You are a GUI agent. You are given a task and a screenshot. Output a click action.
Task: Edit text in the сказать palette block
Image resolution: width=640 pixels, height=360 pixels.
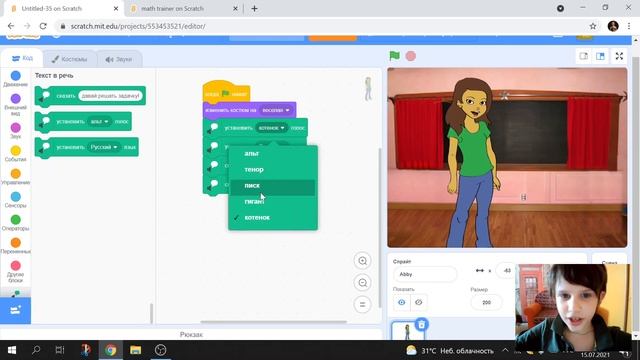(110, 96)
